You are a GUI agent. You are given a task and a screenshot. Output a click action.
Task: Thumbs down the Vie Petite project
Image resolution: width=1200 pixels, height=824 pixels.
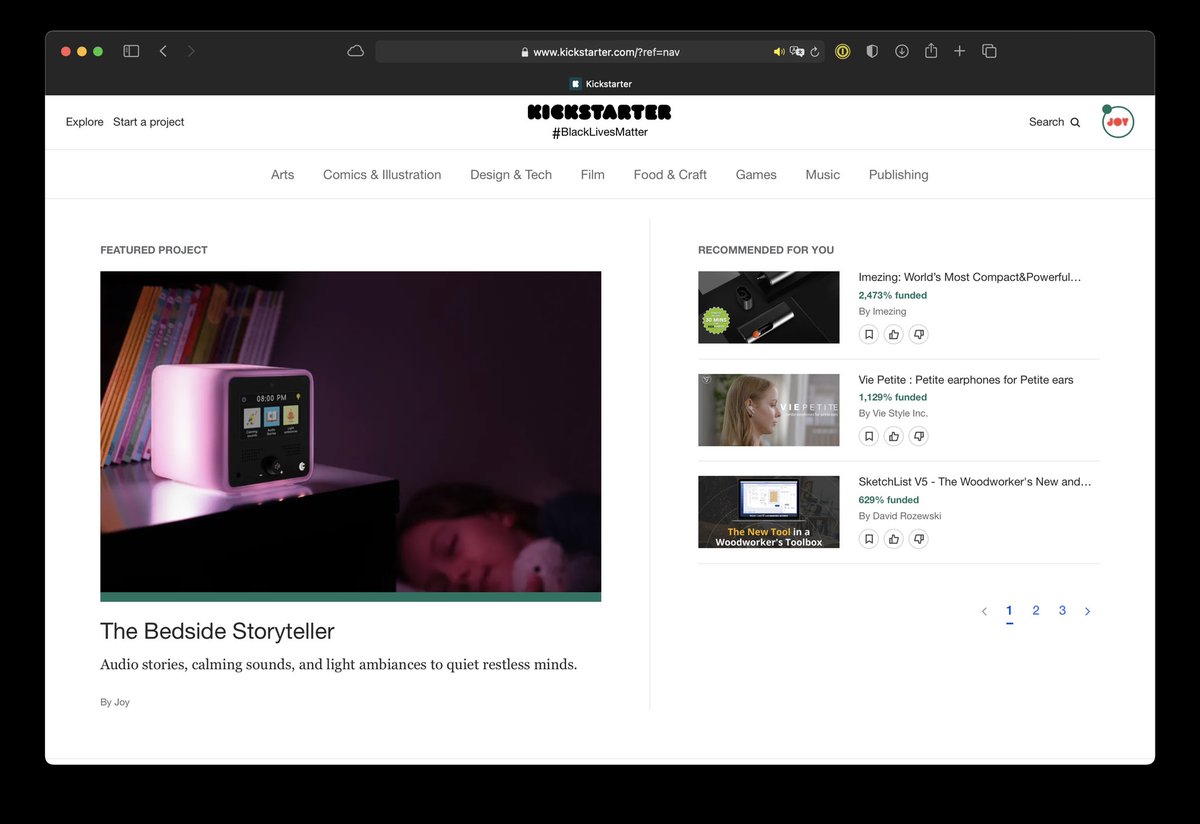919,436
